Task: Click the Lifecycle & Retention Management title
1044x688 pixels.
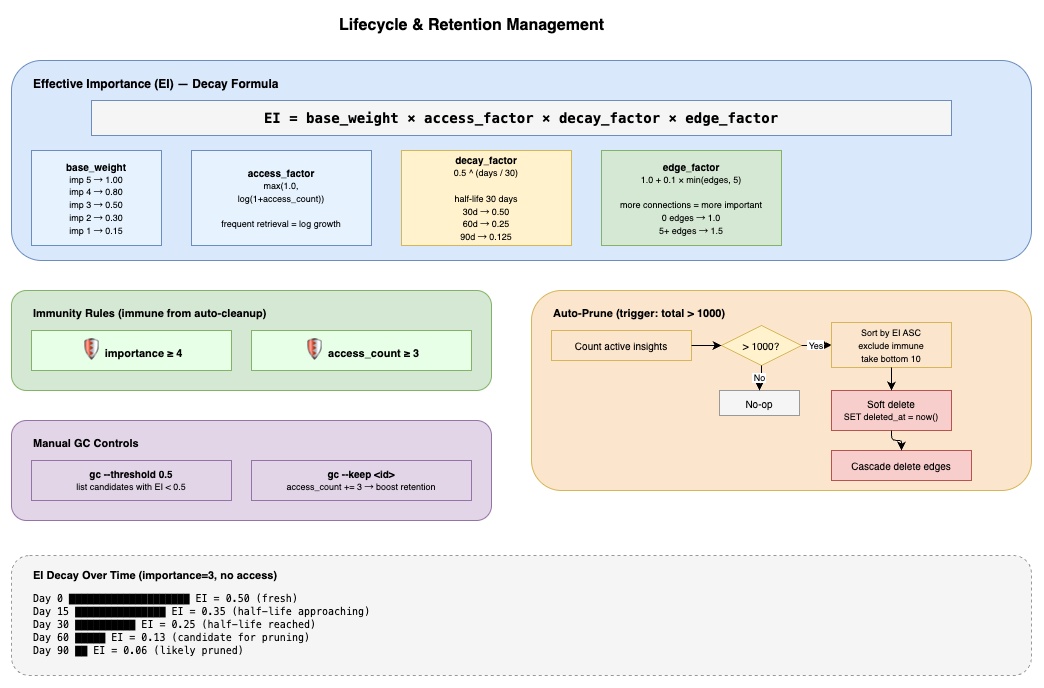Action: (471, 25)
